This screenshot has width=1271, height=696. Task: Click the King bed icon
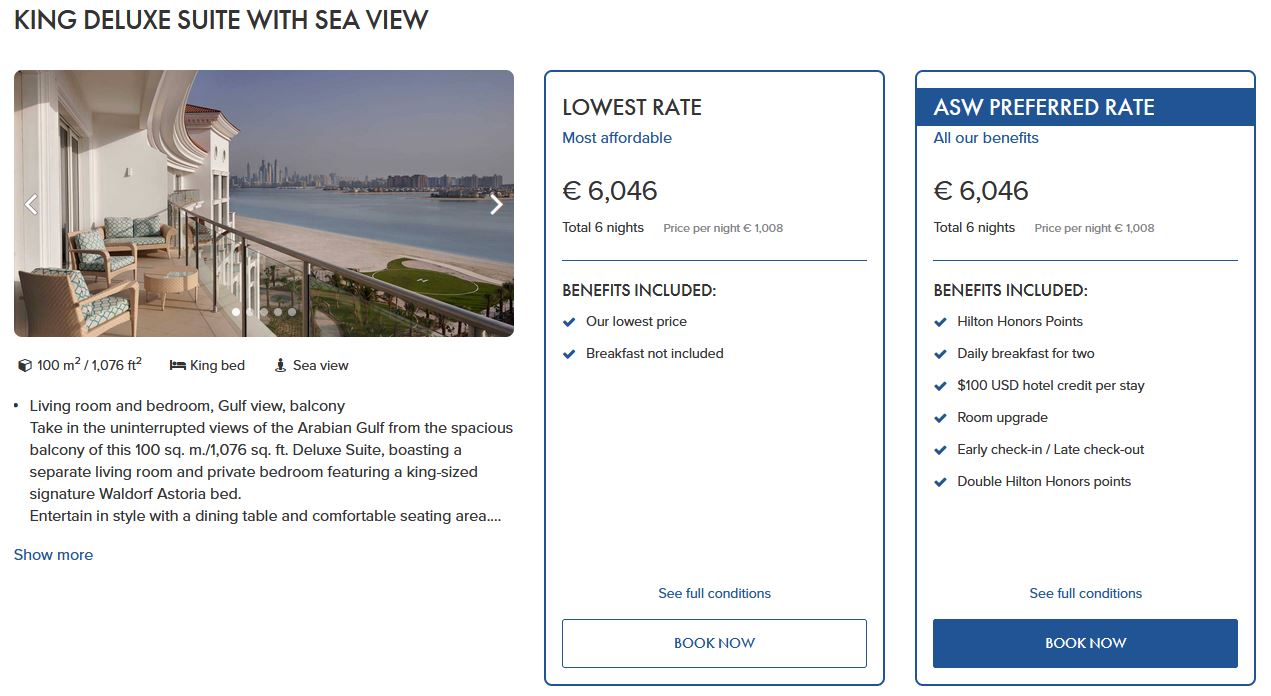point(178,366)
